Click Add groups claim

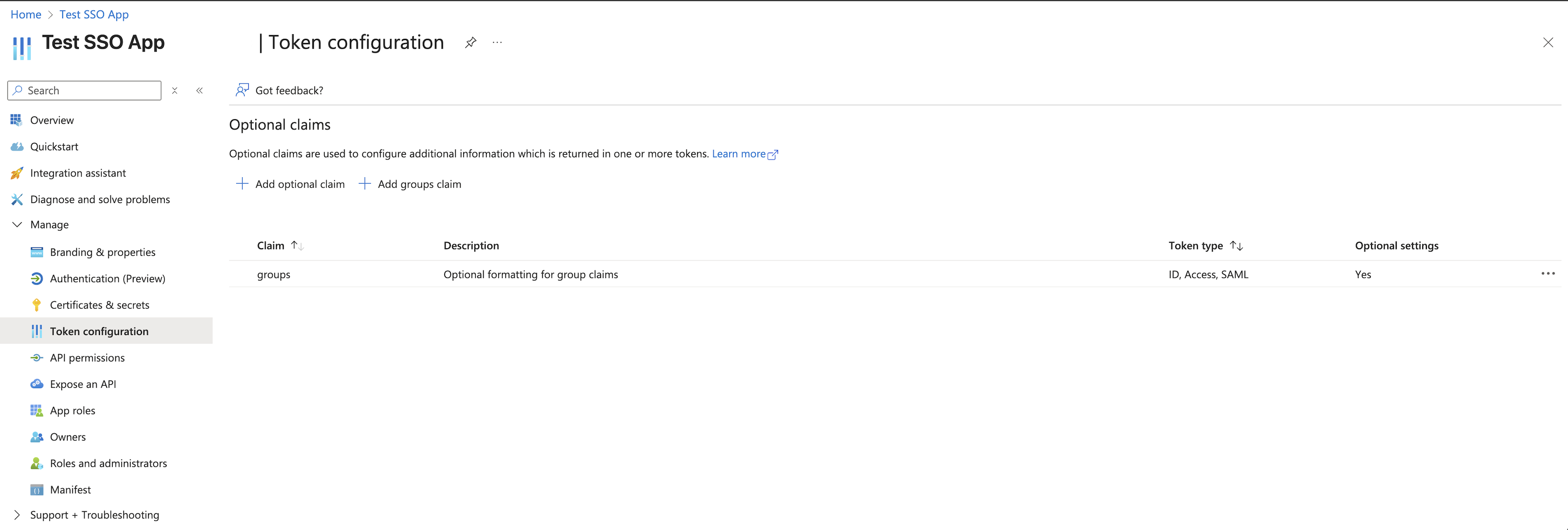tap(410, 184)
